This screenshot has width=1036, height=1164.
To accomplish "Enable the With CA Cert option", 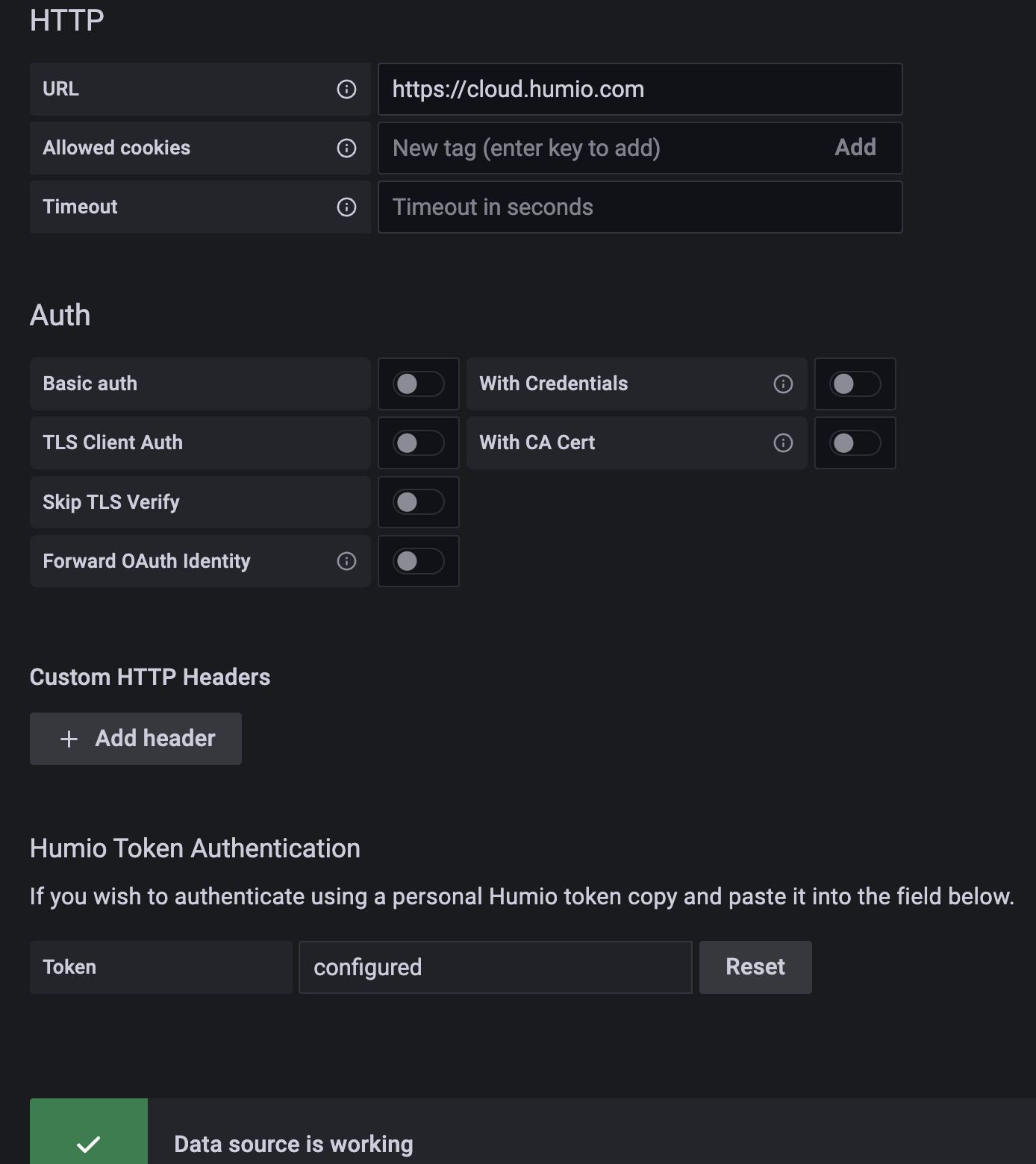I will 855,442.
